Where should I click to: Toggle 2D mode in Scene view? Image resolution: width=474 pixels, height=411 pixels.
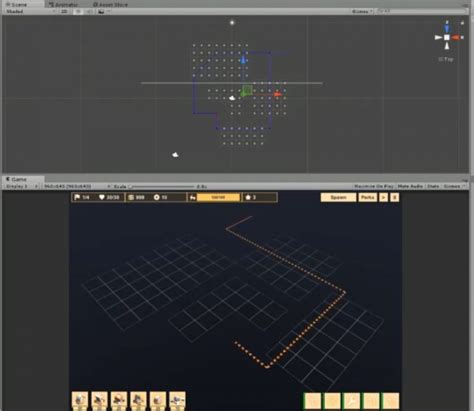[x=65, y=11]
